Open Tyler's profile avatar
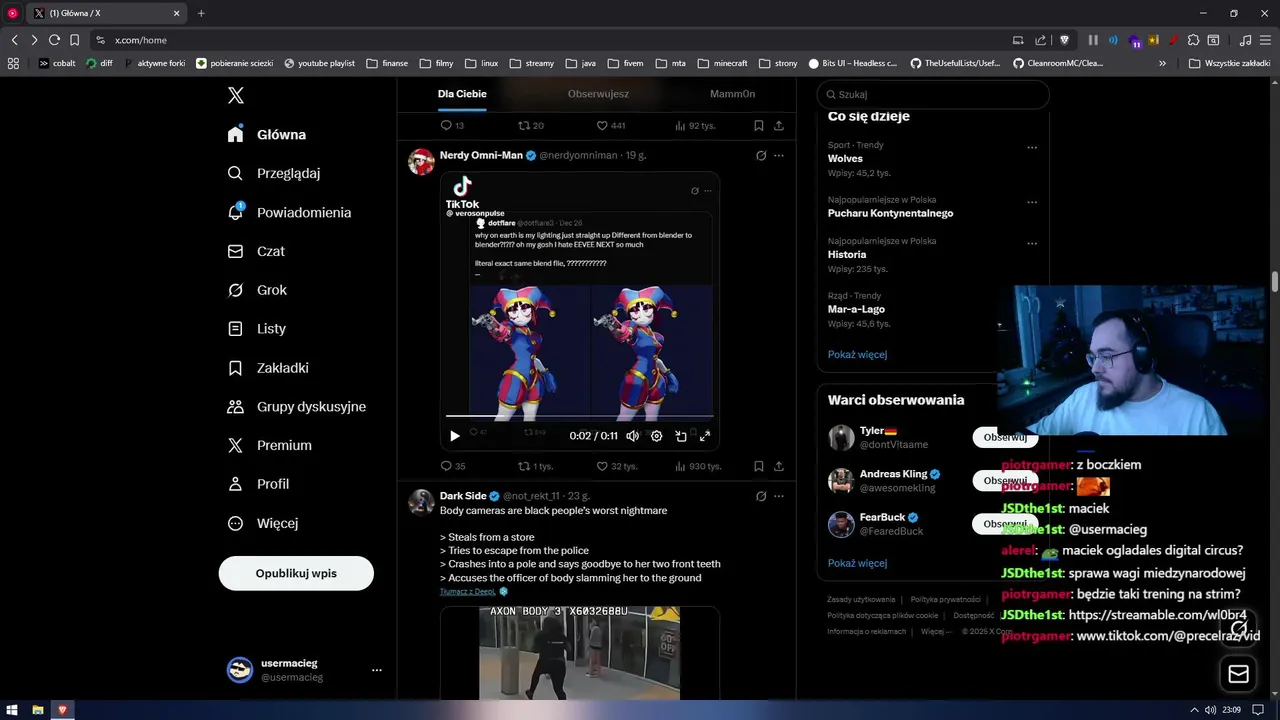This screenshot has height=720, width=1280. tap(841, 437)
